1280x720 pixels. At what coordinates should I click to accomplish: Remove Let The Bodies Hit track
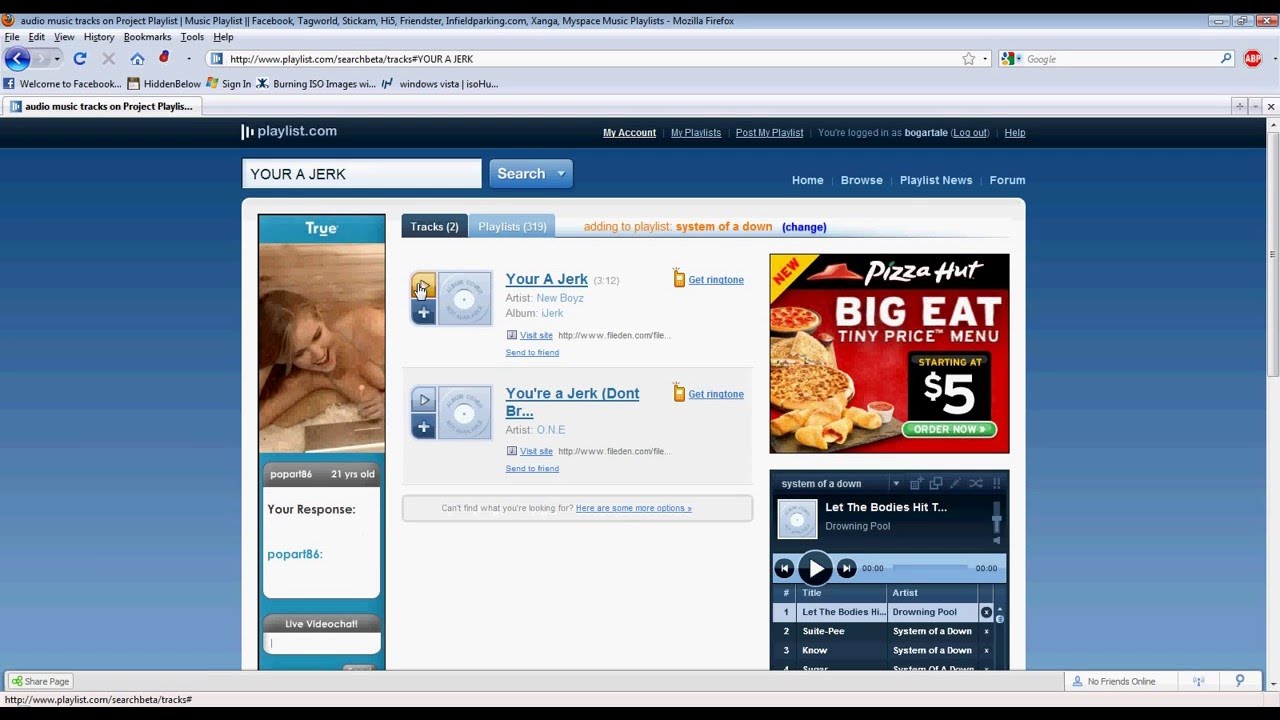coord(986,612)
